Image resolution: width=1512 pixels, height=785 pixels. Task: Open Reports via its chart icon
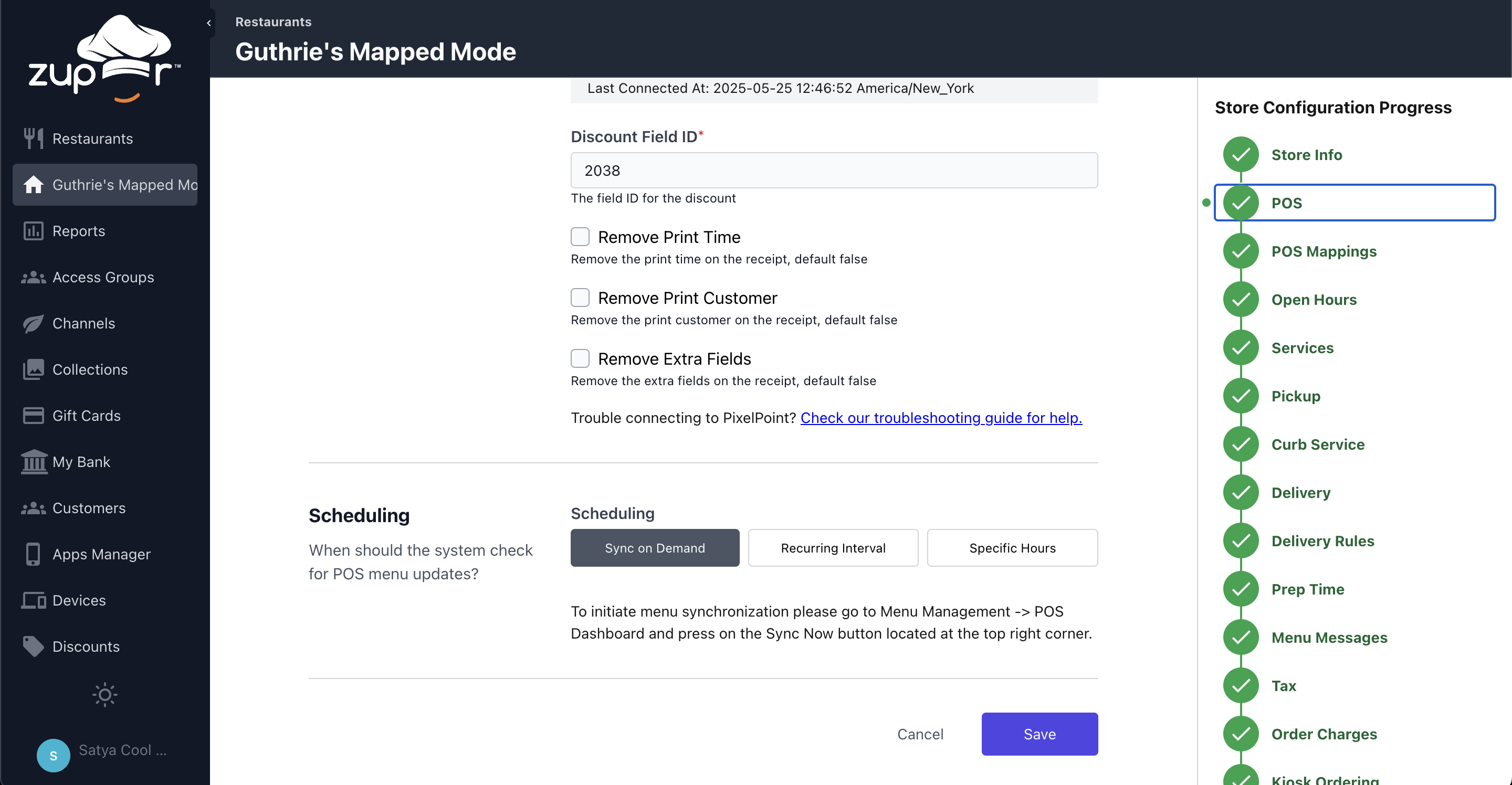point(34,231)
